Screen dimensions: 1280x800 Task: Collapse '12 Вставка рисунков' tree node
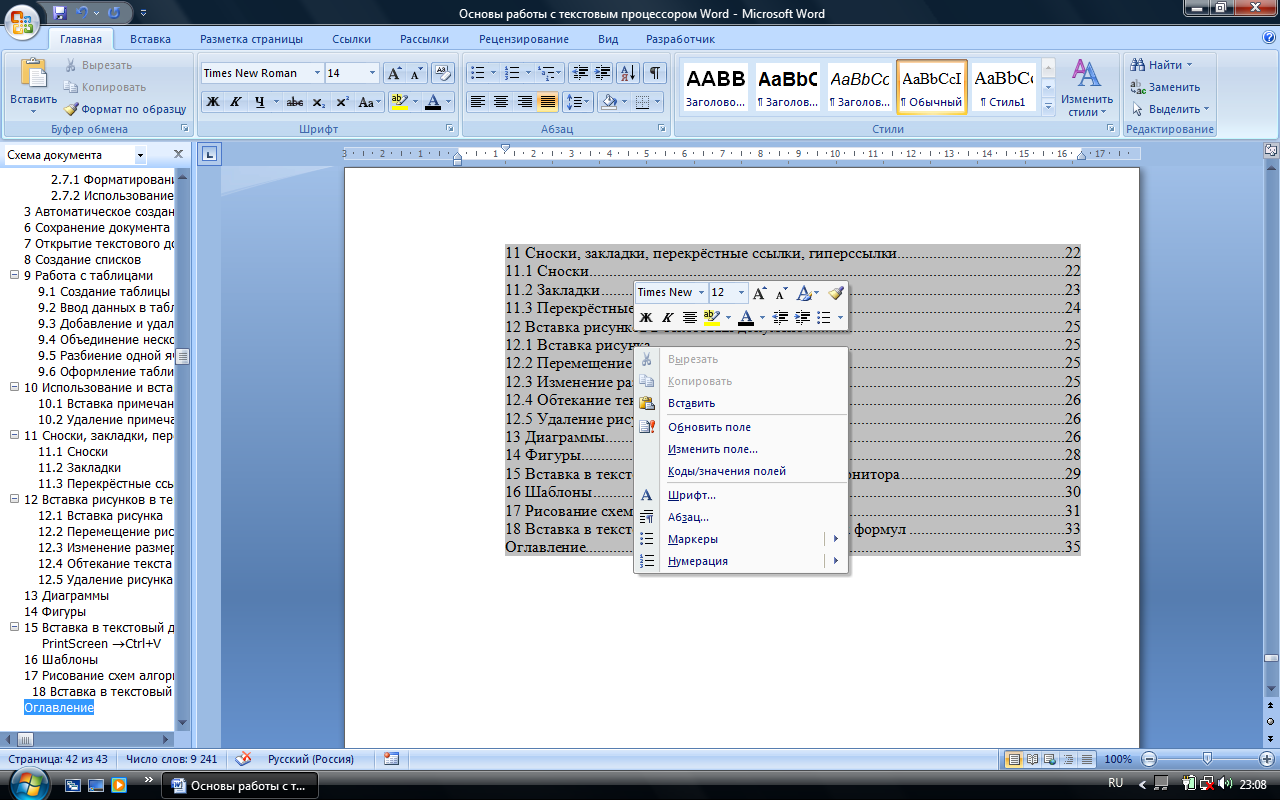click(x=14, y=499)
